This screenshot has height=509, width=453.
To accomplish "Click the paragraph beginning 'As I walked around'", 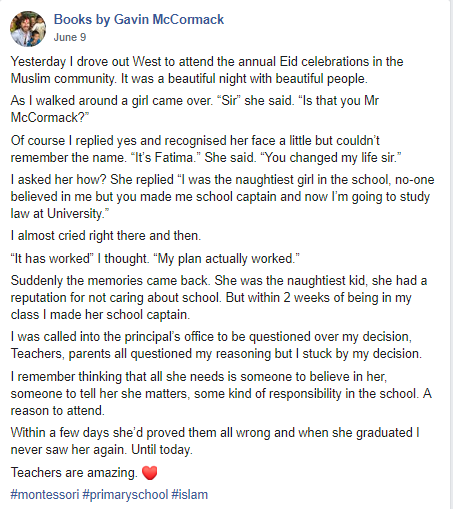I will [x=195, y=109].
